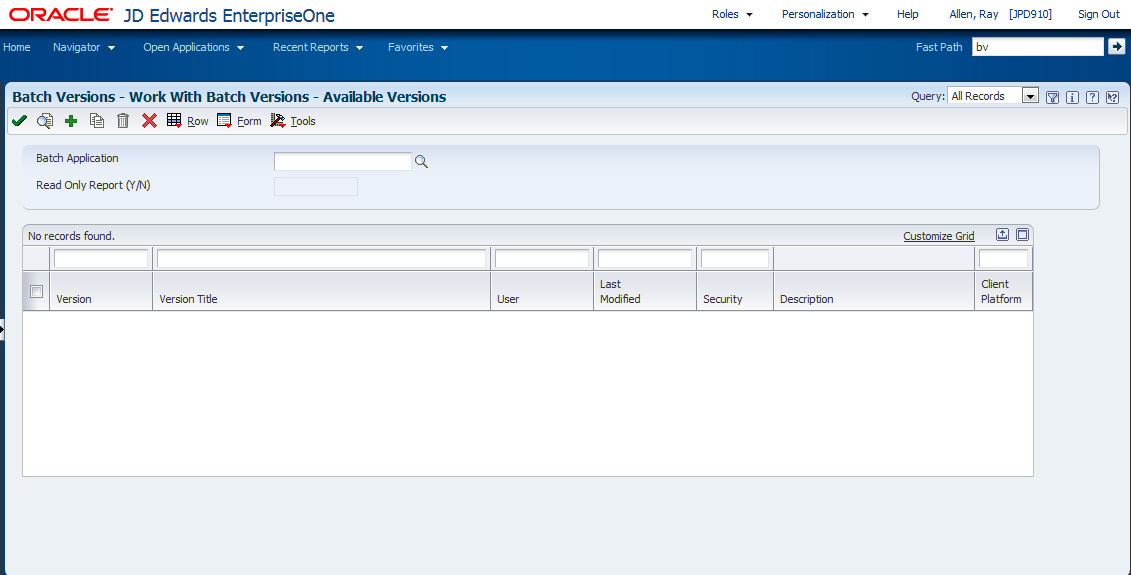Expand the Open Applications menu

pyautogui.click(x=193, y=47)
